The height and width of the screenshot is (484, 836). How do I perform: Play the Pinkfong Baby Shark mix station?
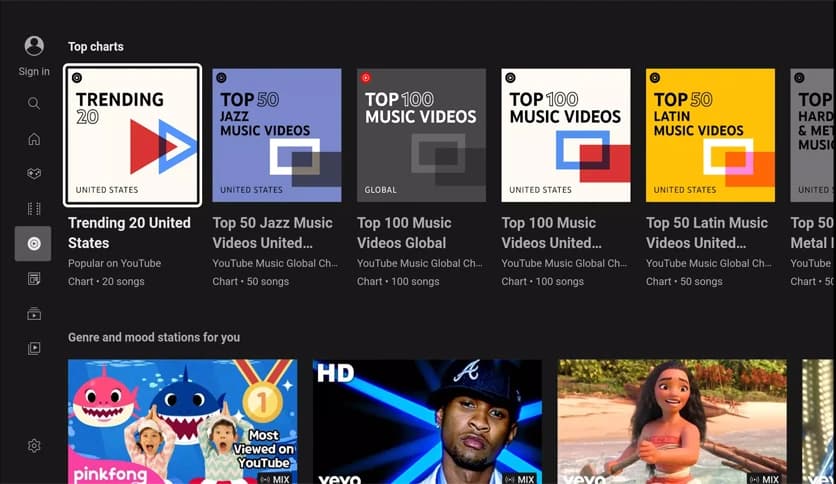pos(182,422)
